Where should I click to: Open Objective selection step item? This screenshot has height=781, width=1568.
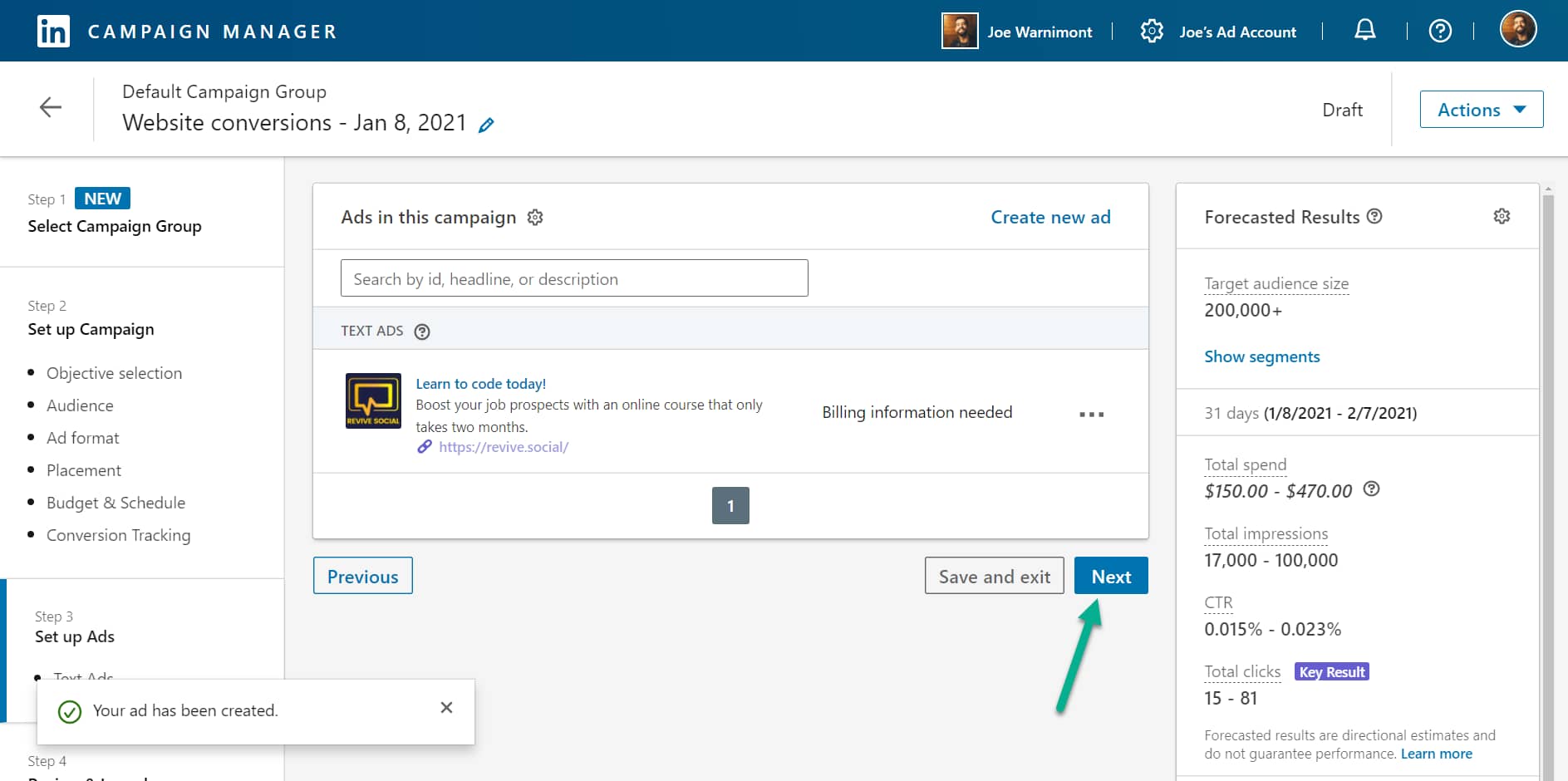point(114,373)
